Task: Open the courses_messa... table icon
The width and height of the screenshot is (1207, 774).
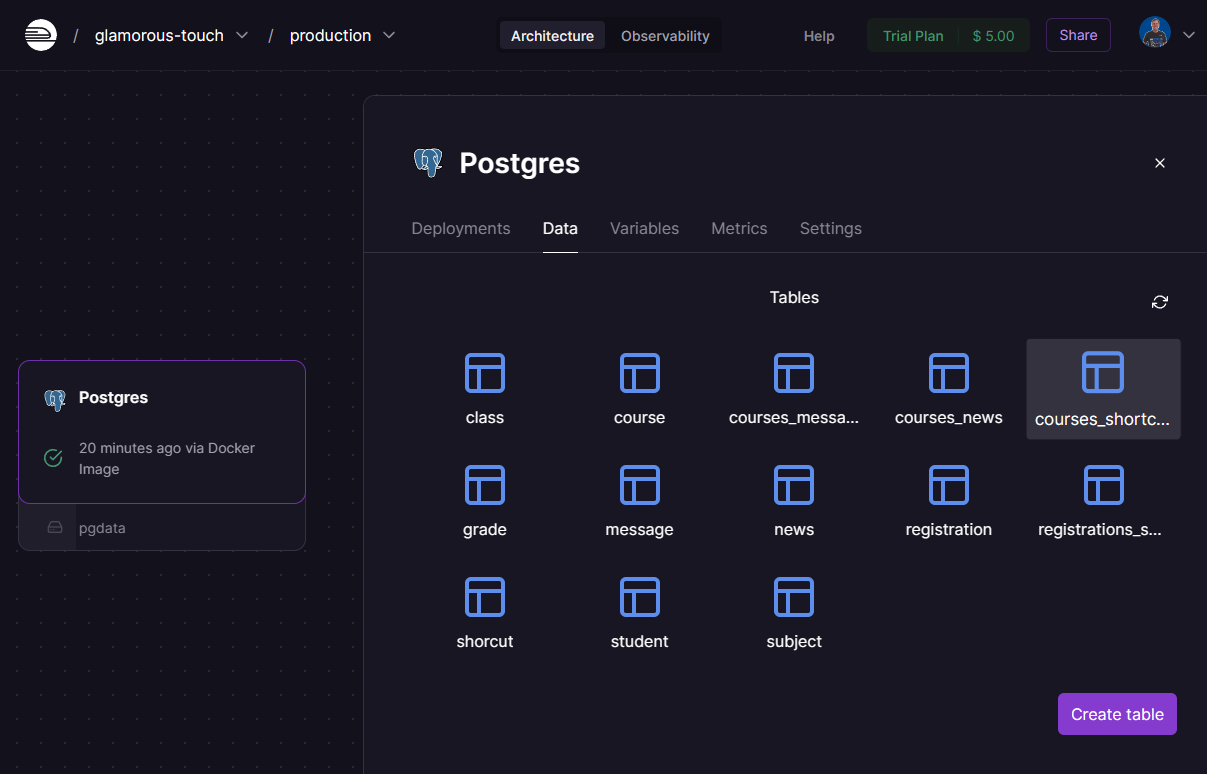Action: coord(794,373)
